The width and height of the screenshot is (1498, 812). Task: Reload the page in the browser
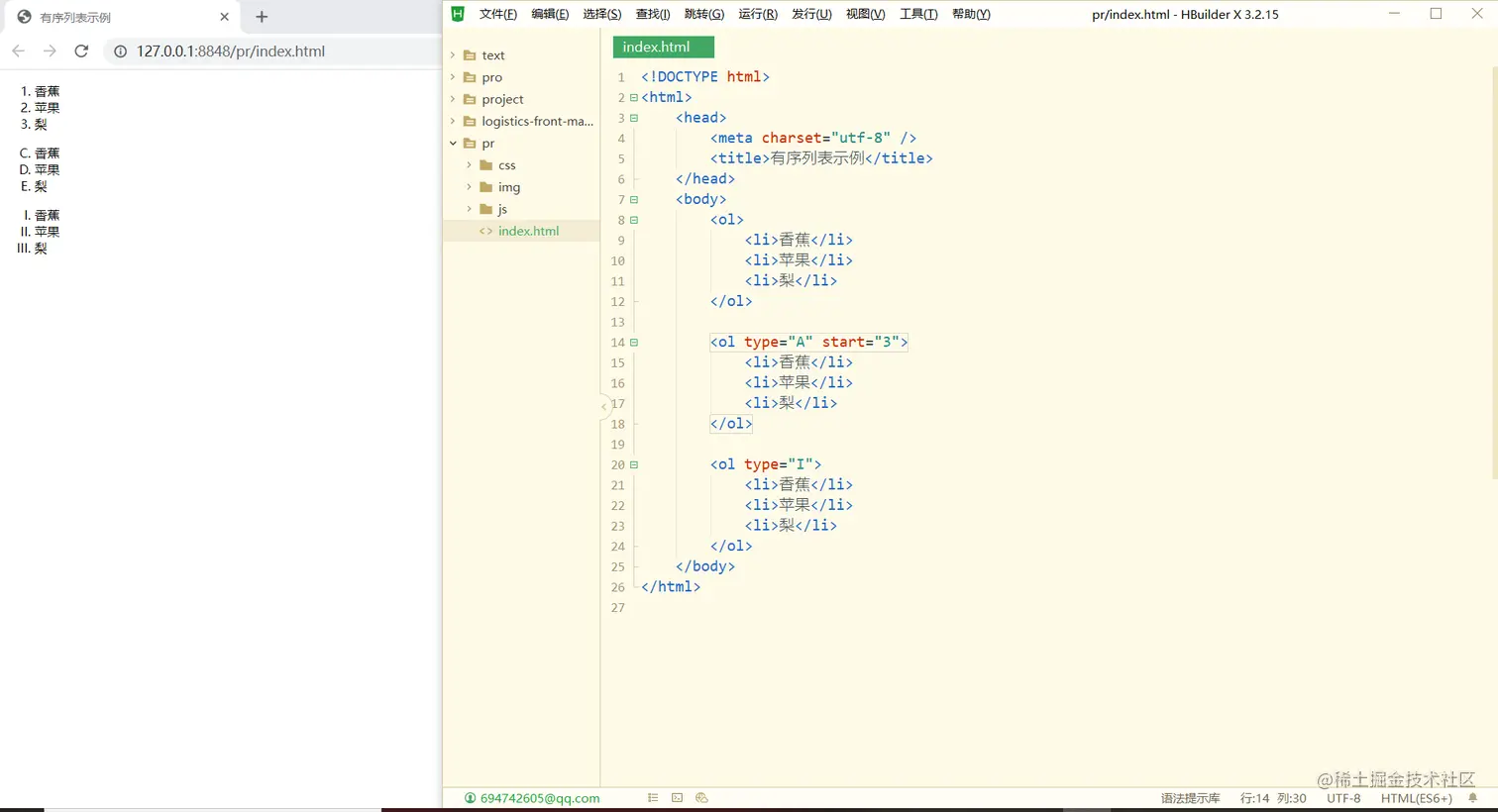81,51
